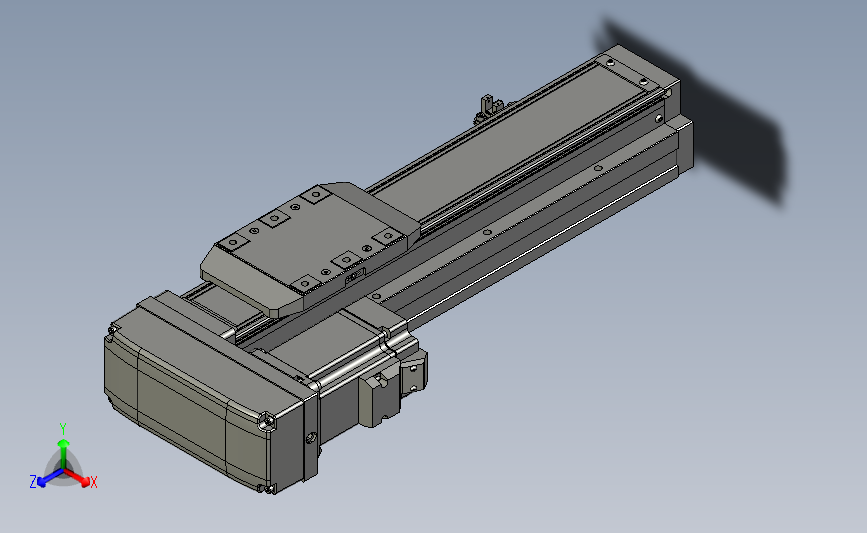Click the green Y axis arrow of the triad
The image size is (867, 533).
pos(64,453)
